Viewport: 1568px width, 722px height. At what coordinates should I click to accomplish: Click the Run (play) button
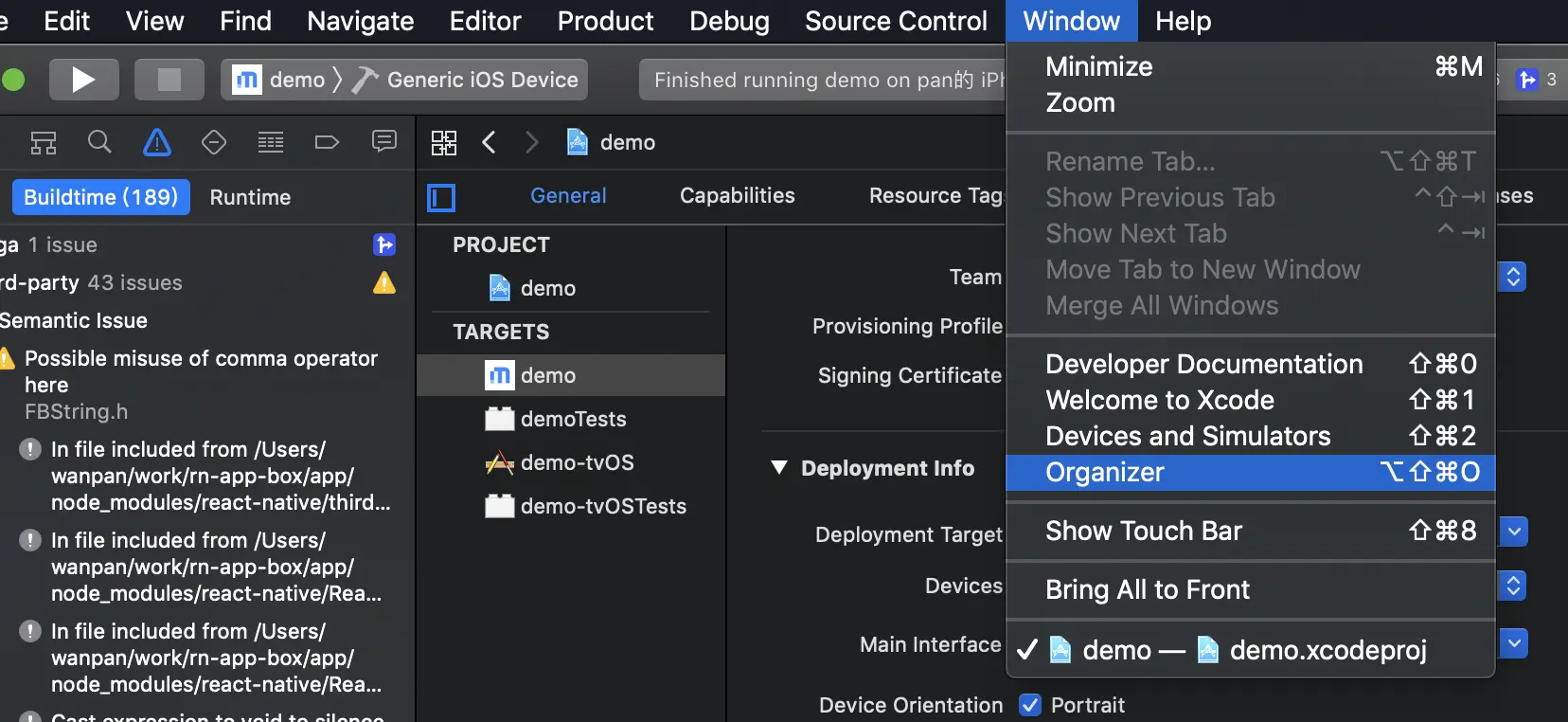pyautogui.click(x=83, y=80)
